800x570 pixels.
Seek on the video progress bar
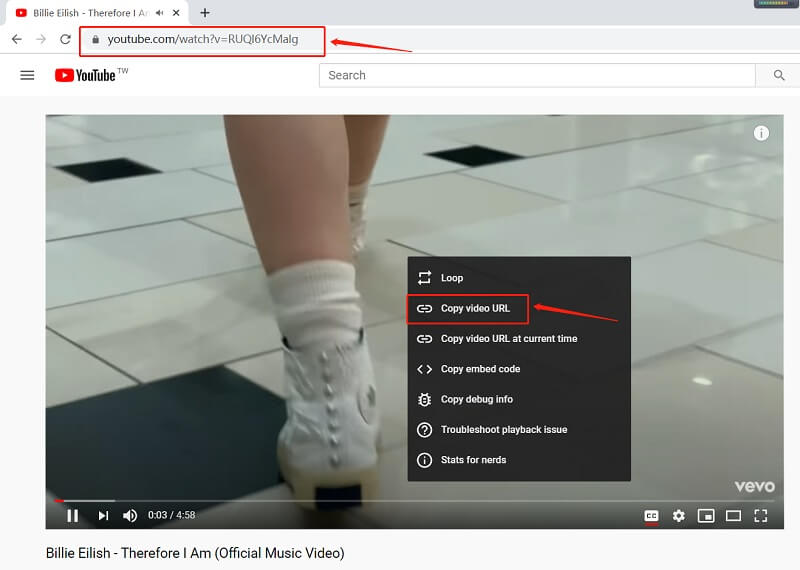click(414, 501)
